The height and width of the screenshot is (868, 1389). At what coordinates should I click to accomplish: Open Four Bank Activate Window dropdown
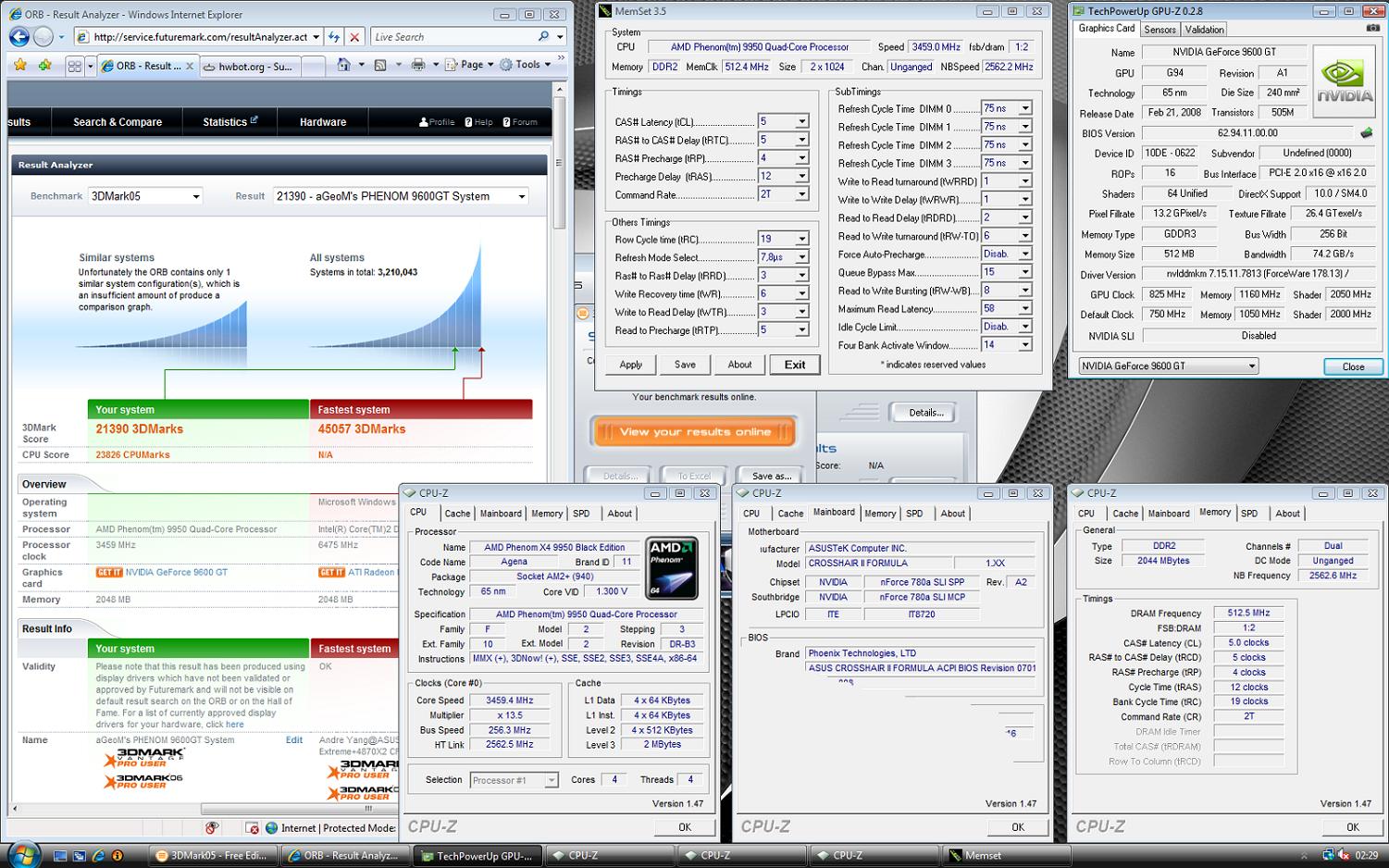tap(1025, 345)
